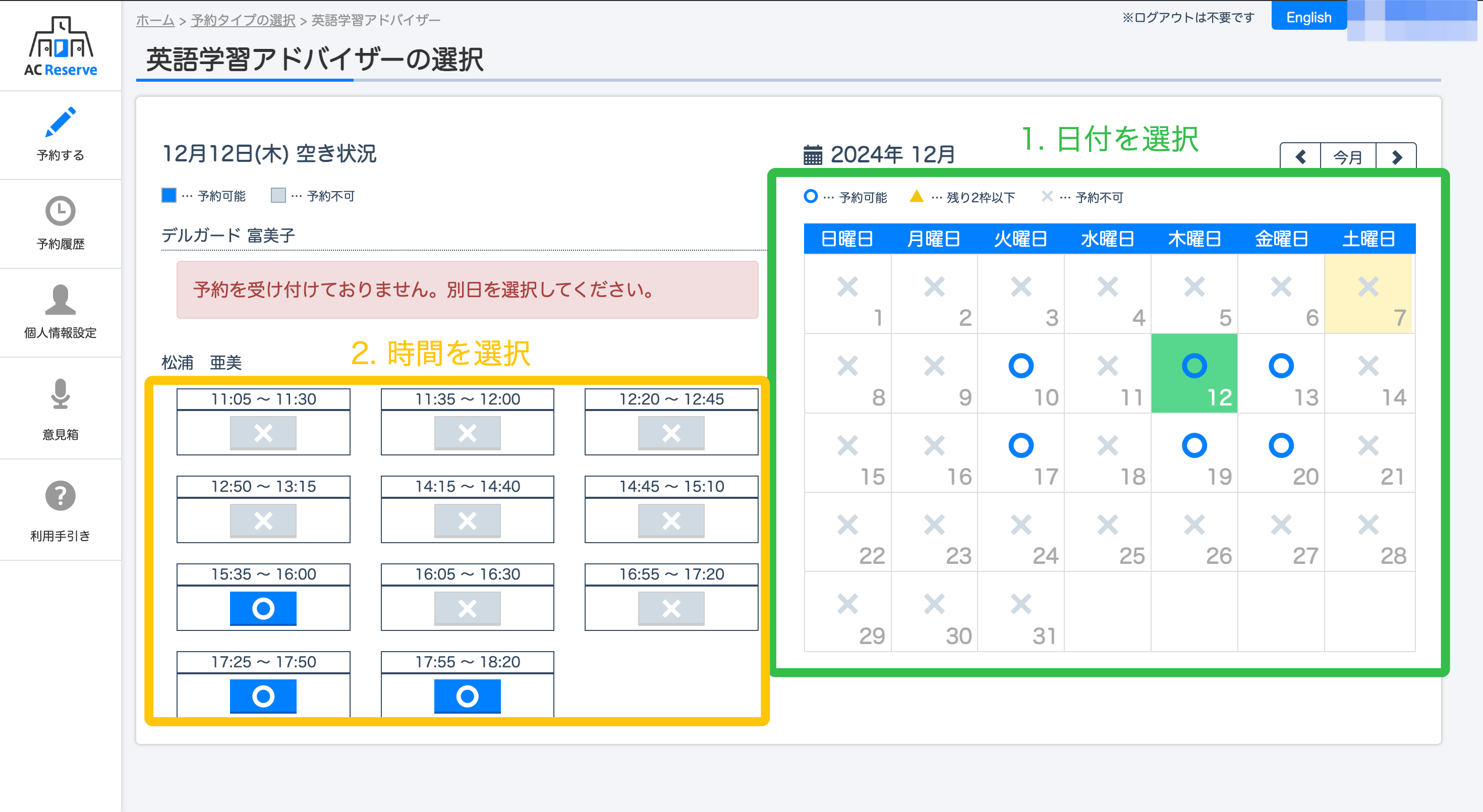Click unavailable December 22 cell
1483x812 pixels.
click(x=847, y=532)
